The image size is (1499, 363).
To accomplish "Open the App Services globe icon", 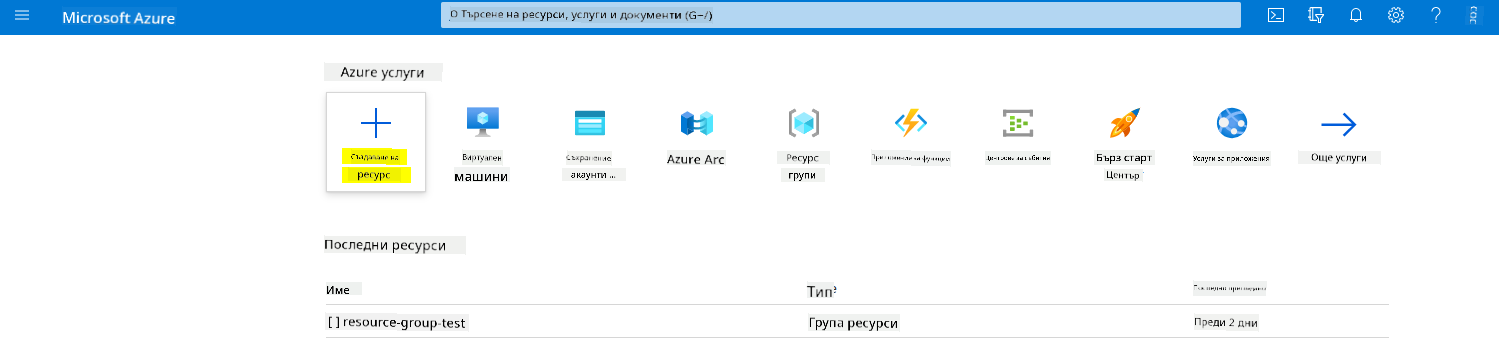I will 1231,123.
